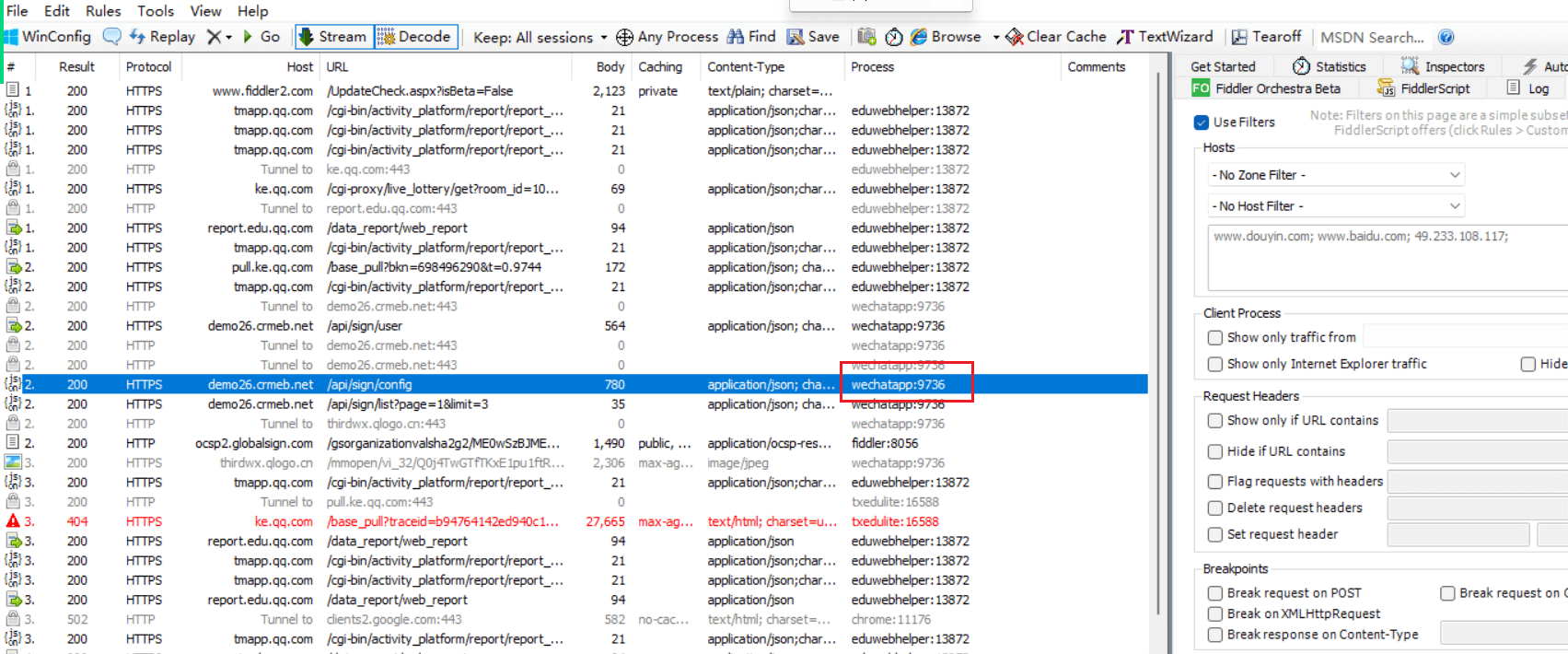Open the File menu
The image size is (1568, 654).
pyautogui.click(x=17, y=11)
